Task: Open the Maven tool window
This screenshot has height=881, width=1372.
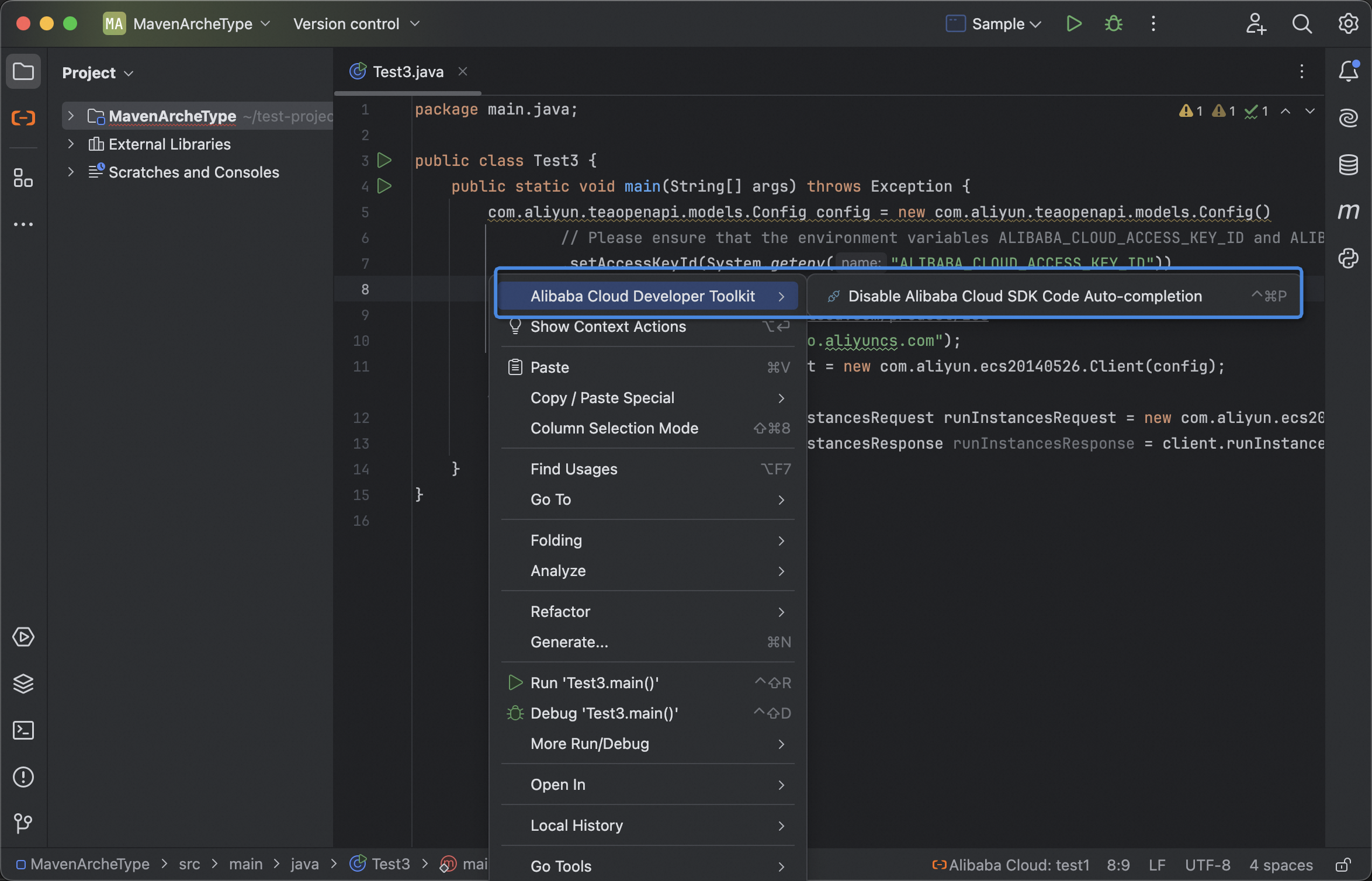Action: [x=1348, y=211]
